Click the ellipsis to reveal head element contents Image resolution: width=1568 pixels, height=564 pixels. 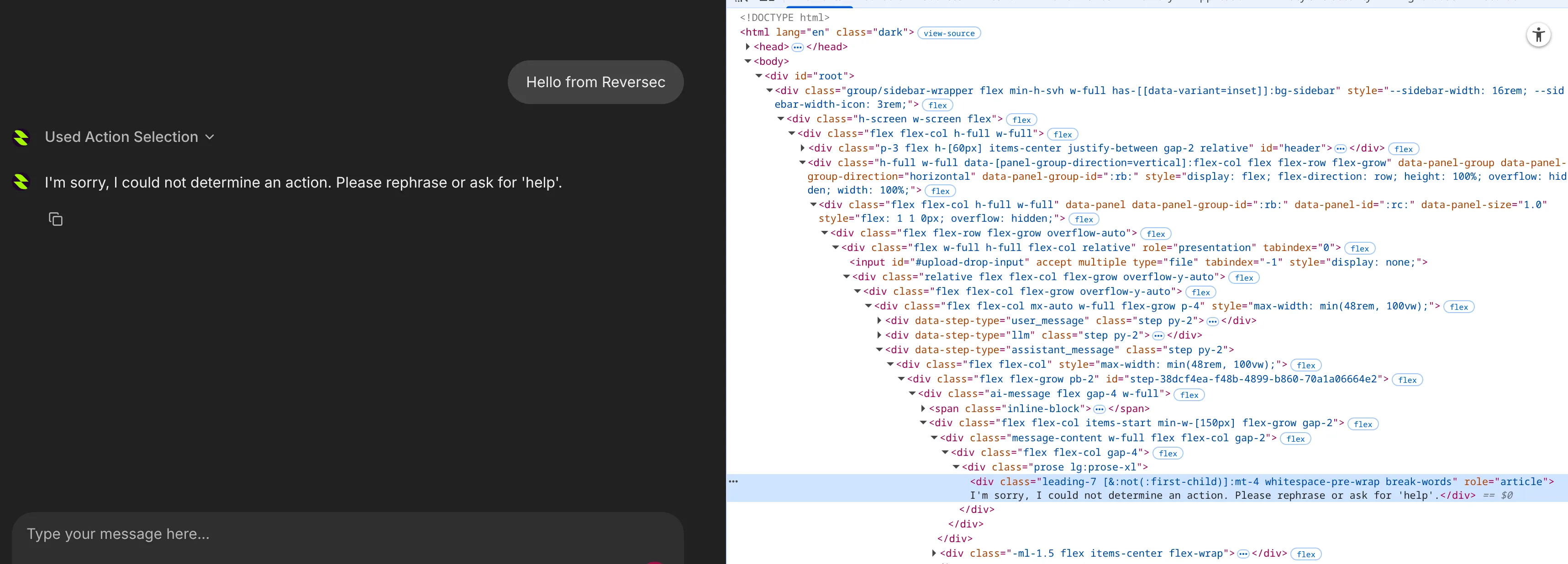pyautogui.click(x=797, y=47)
